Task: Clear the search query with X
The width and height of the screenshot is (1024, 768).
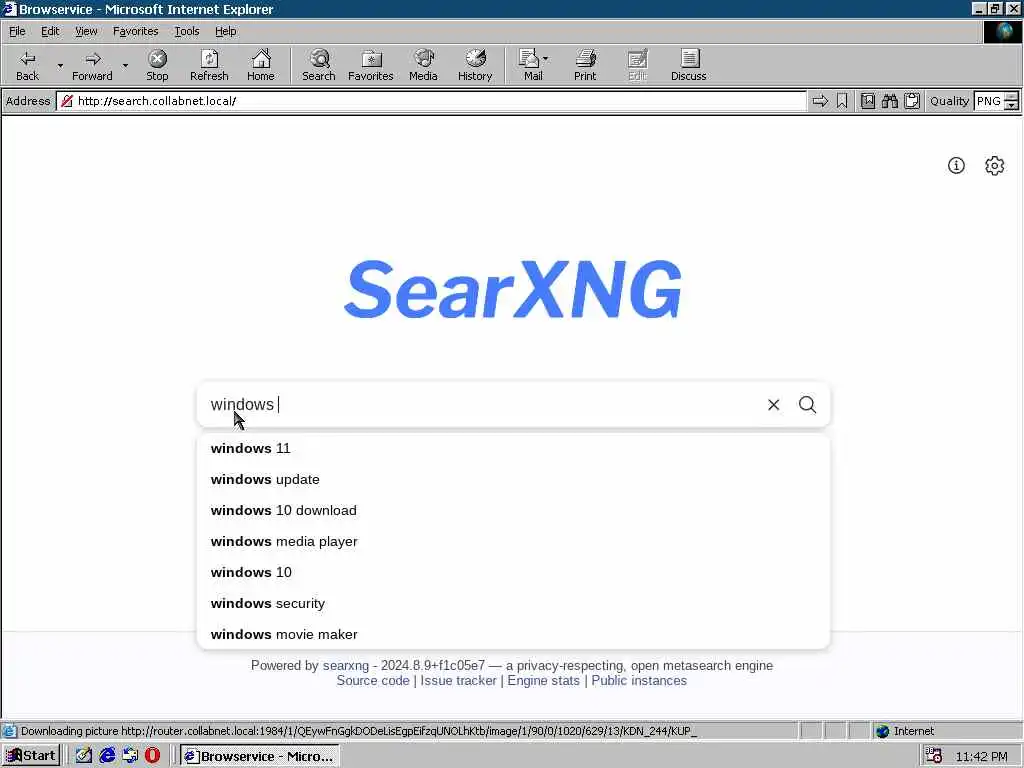Action: pyautogui.click(x=773, y=405)
